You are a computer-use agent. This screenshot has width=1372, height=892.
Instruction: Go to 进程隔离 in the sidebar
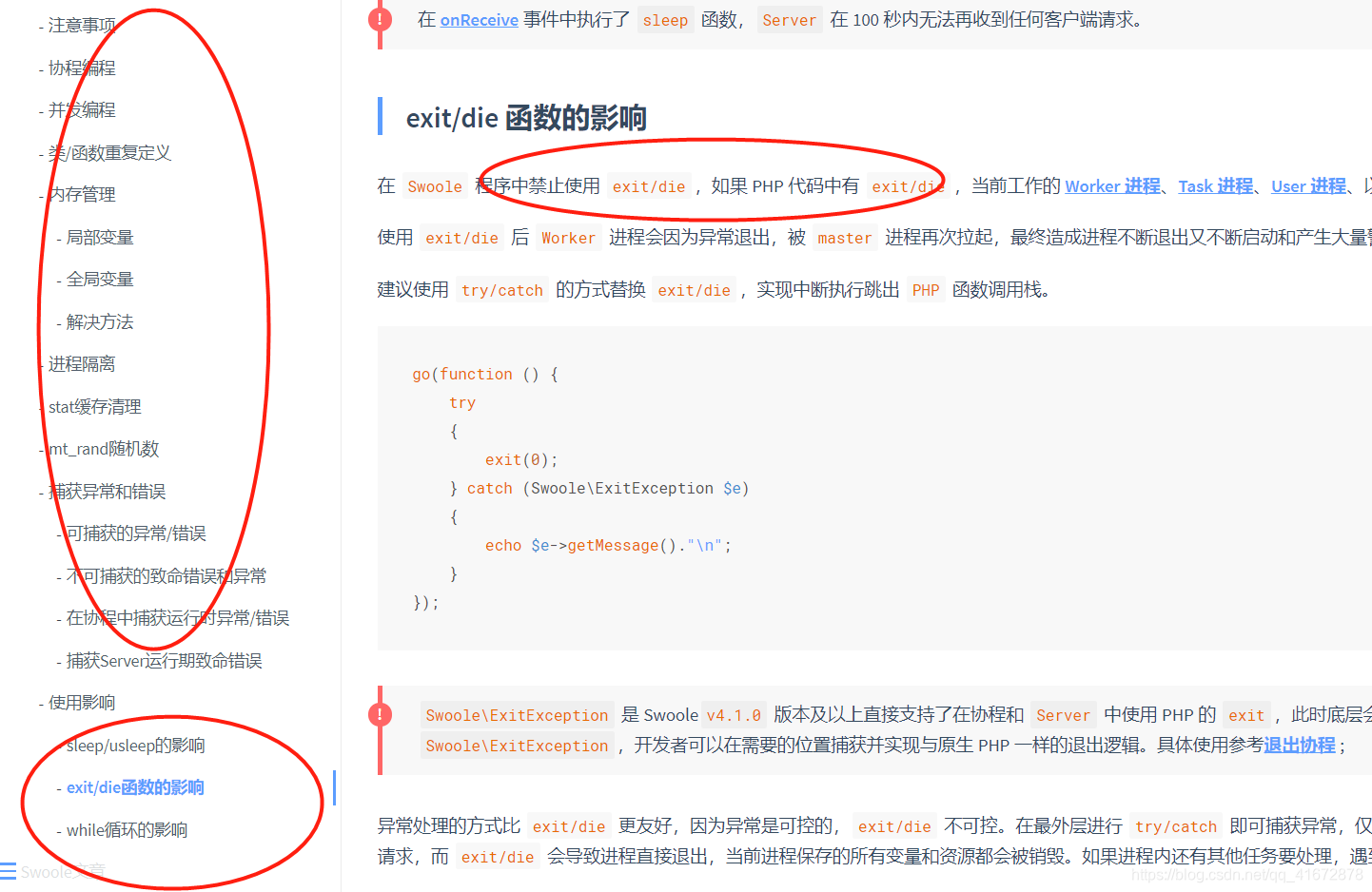[82, 364]
